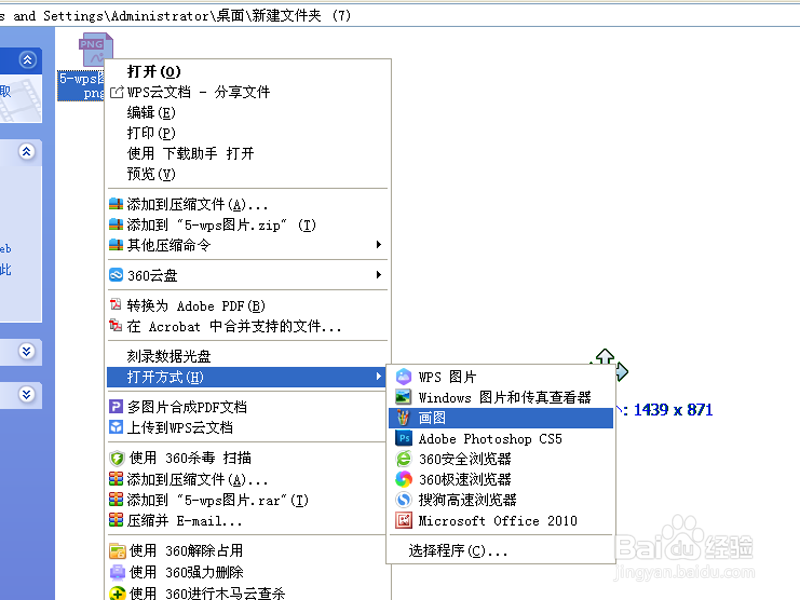The width and height of the screenshot is (800, 600).
Task: Click the 搜狗高速浏览器 icon
Action: (403, 499)
